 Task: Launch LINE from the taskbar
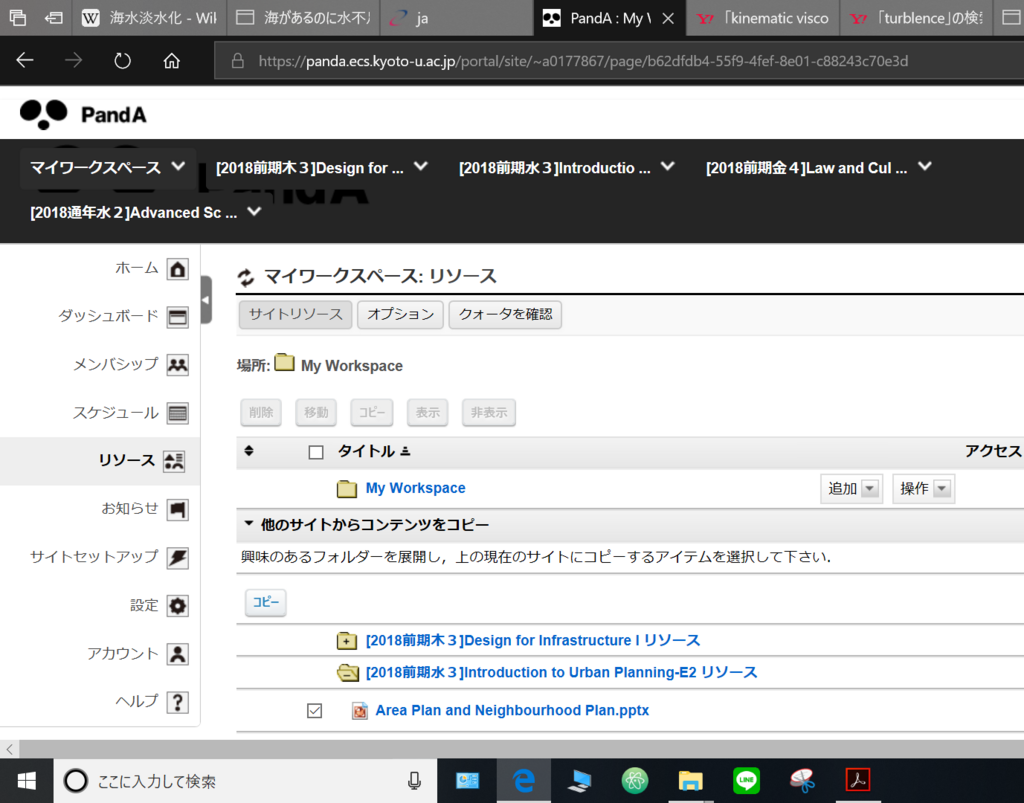tap(745, 781)
